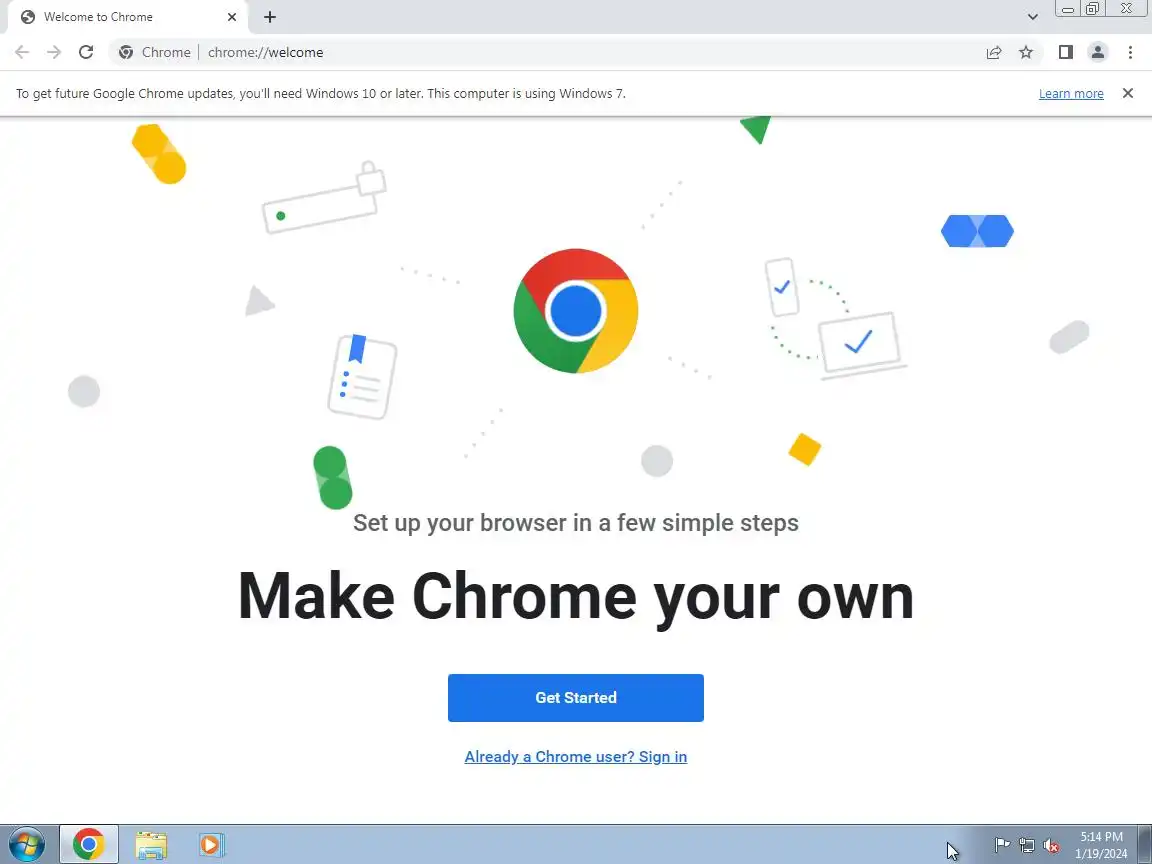Go forward to the next page

54,52
